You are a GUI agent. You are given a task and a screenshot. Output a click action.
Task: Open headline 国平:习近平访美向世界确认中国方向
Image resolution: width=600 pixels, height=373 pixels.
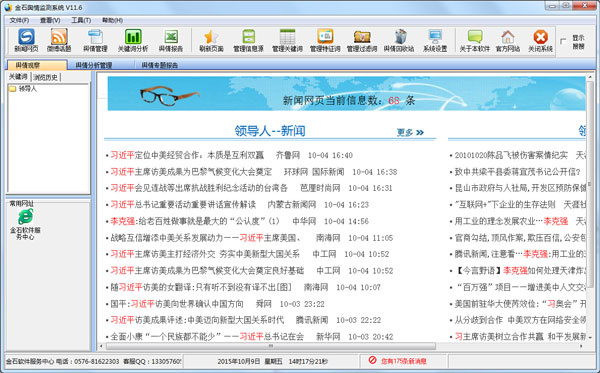pyautogui.click(x=177, y=304)
